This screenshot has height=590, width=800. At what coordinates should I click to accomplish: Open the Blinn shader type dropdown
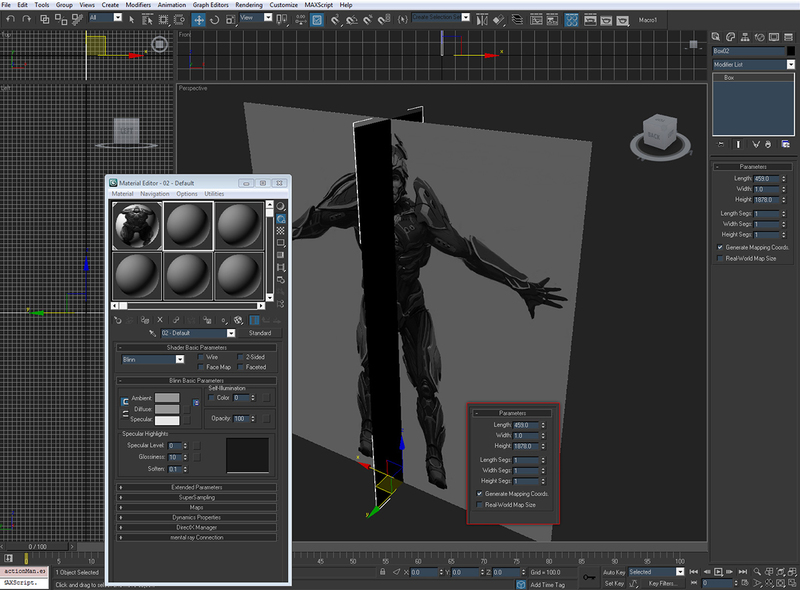(180, 359)
